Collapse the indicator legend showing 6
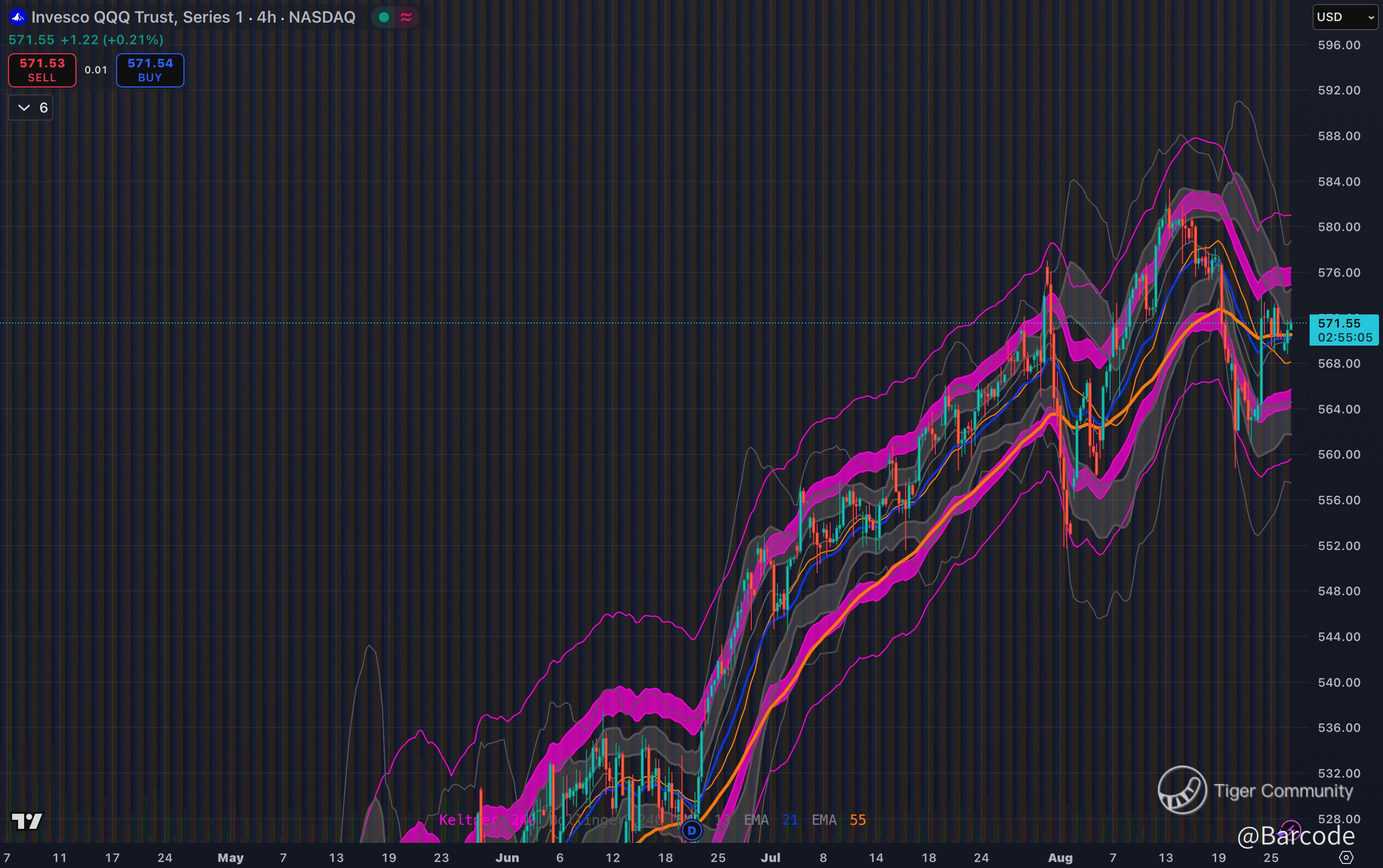This screenshot has width=1383, height=868. click(31, 107)
